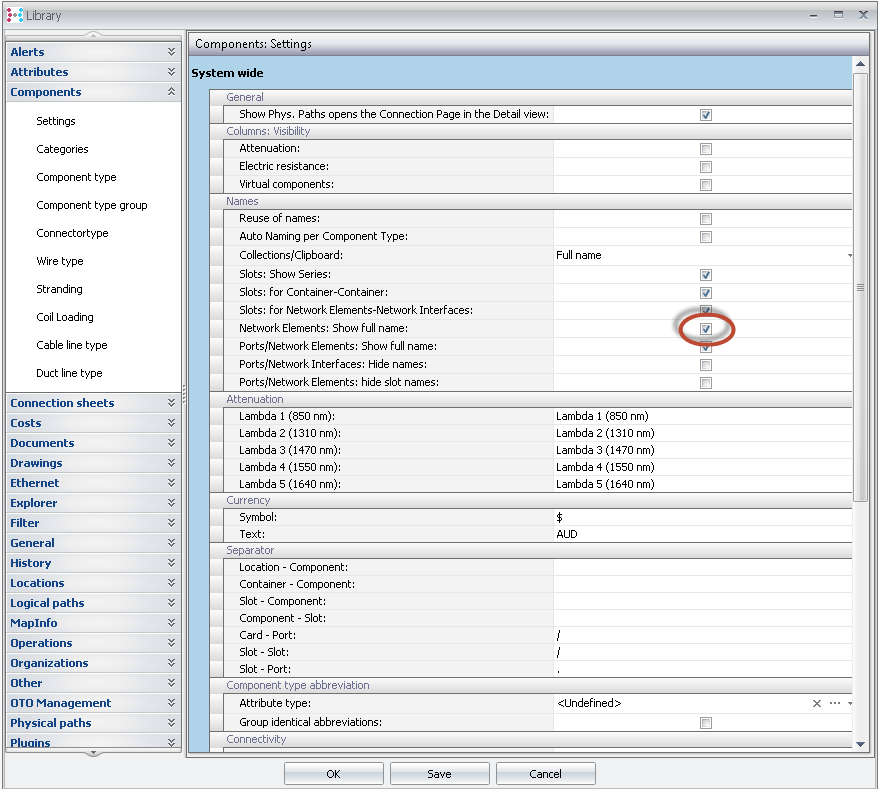Confirm settings with the OK button
Image resolution: width=878 pixels, height=789 pixels.
point(333,774)
